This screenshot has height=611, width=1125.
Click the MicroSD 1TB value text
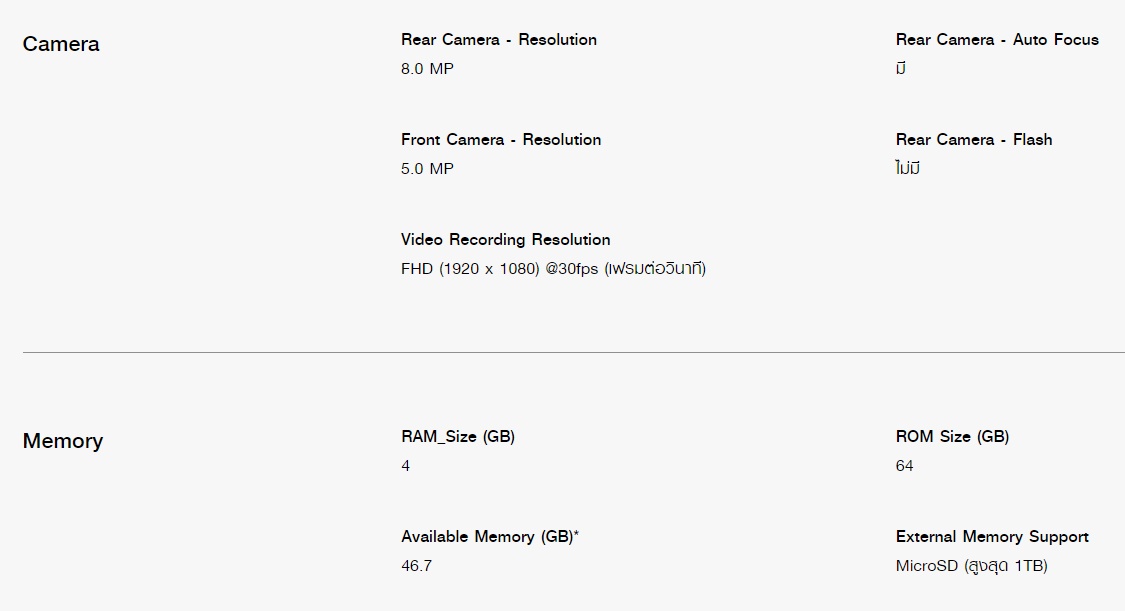click(971, 566)
